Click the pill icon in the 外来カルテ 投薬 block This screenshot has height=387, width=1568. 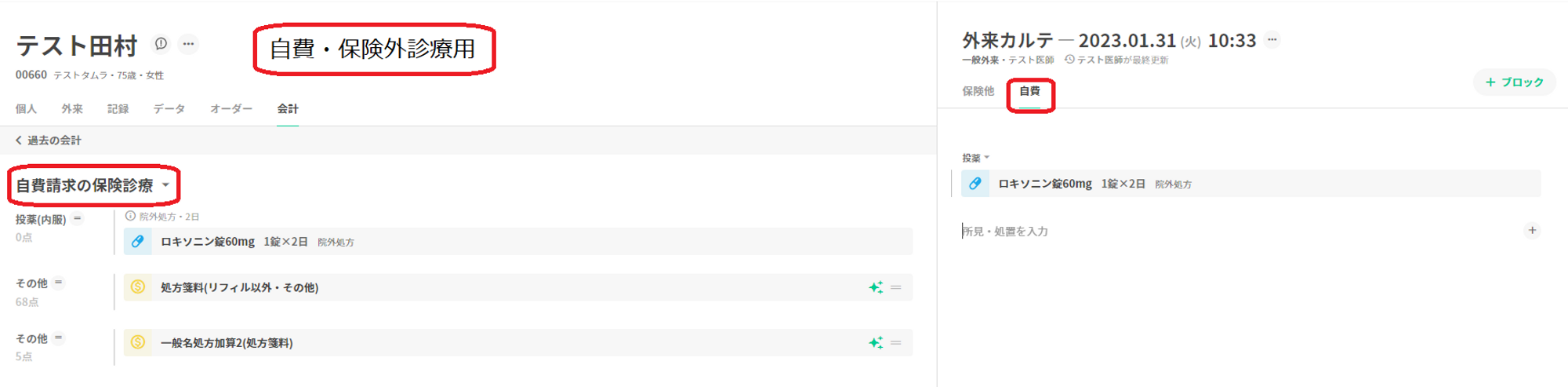(975, 184)
